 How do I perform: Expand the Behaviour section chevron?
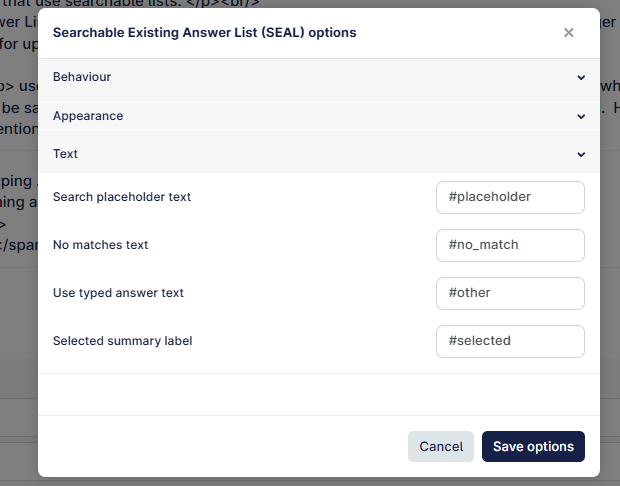tap(581, 78)
